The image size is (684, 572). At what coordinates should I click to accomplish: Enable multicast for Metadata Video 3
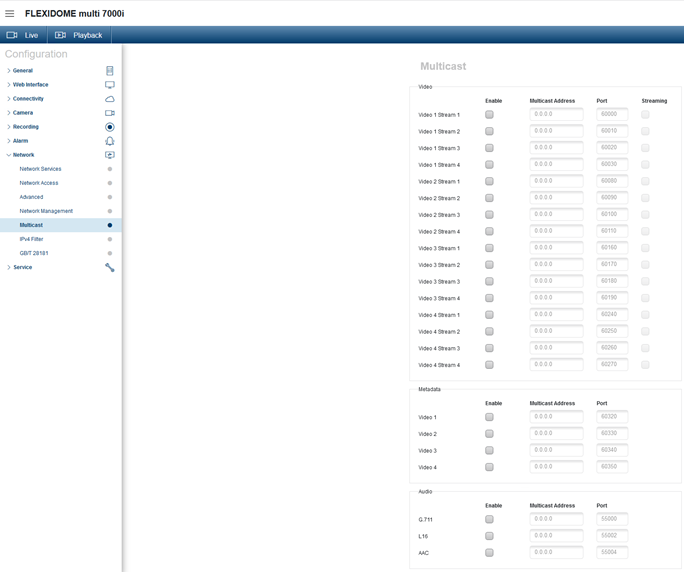tap(489, 451)
